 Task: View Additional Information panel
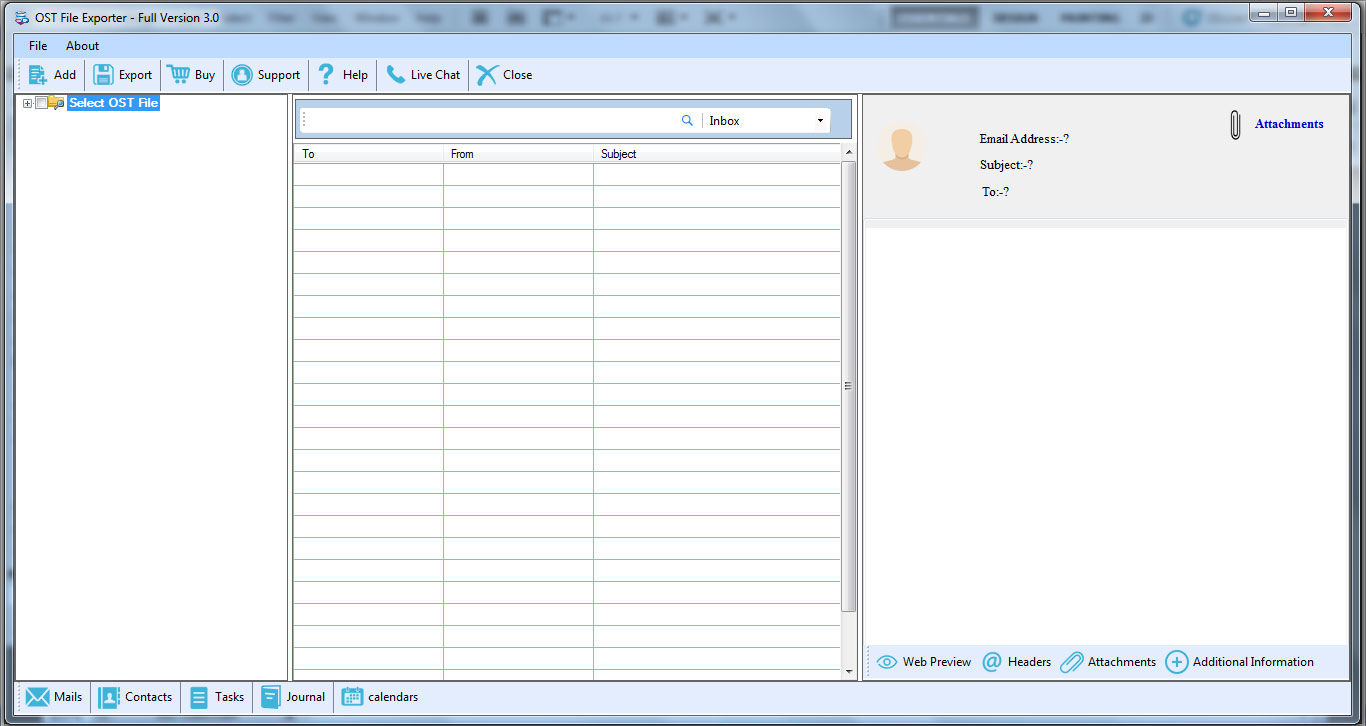1240,662
